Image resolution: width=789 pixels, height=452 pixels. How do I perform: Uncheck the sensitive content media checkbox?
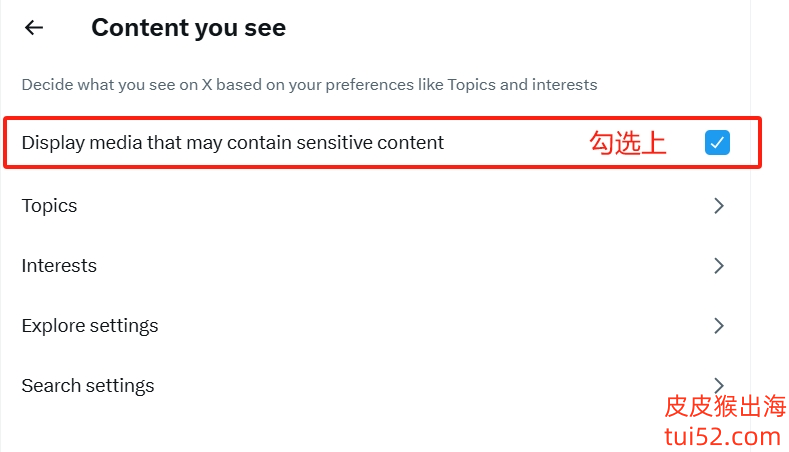pos(717,143)
